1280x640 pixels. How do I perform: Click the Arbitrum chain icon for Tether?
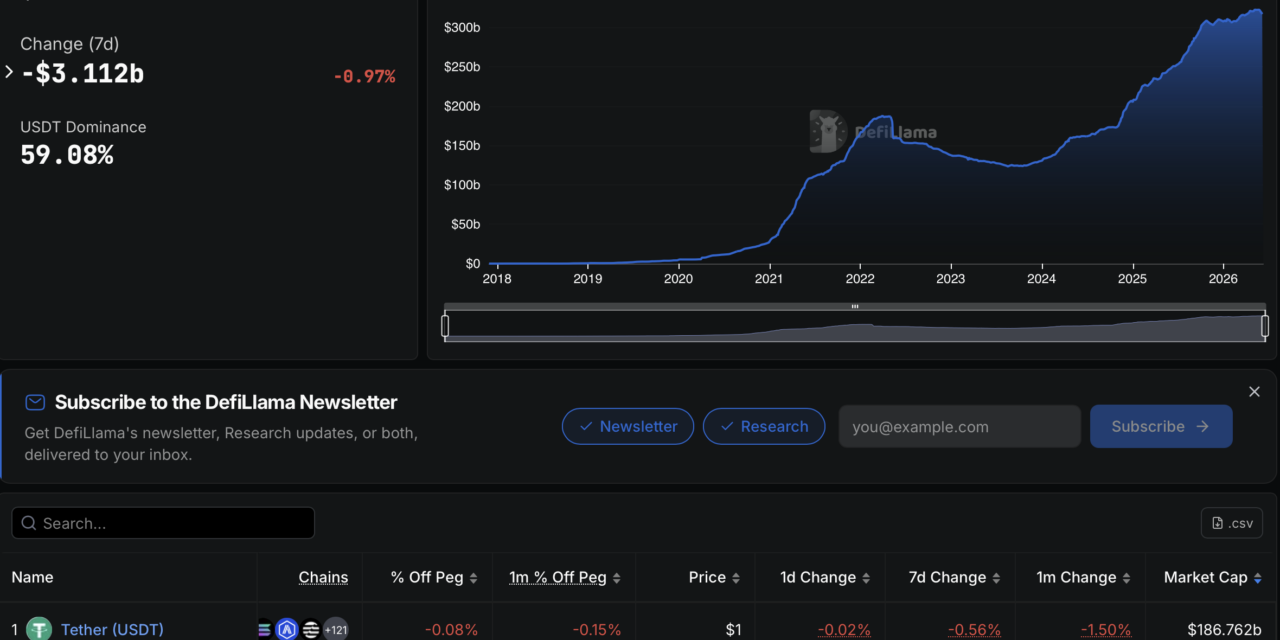287,630
